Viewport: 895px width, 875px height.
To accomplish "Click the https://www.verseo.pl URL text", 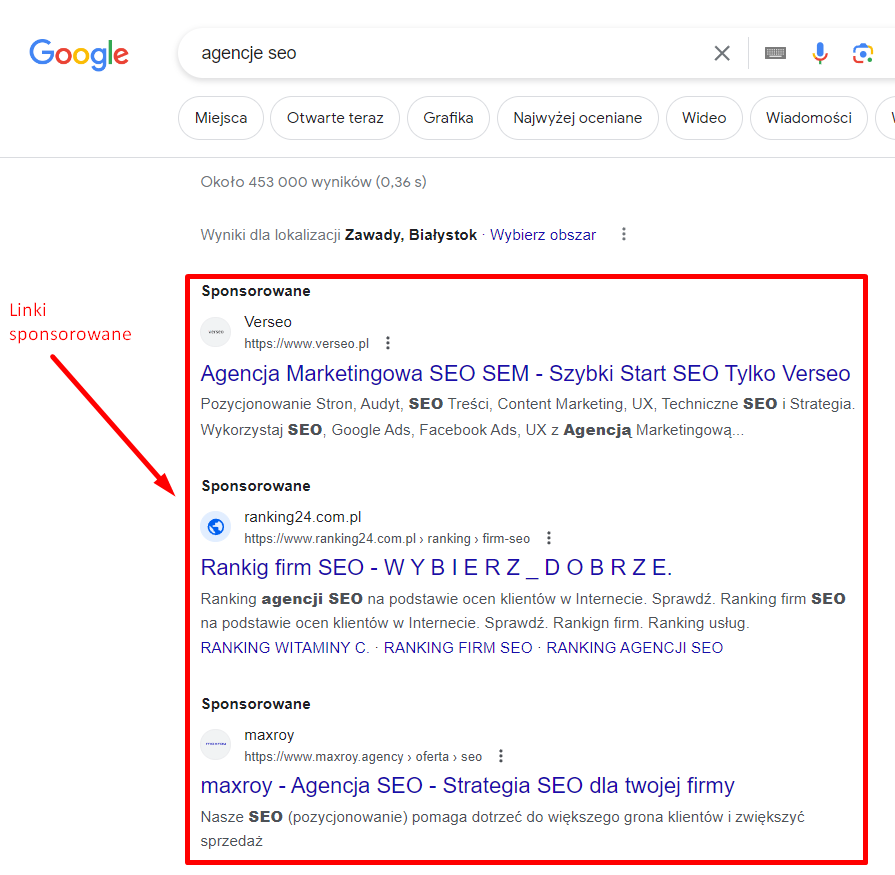I will click(x=307, y=344).
